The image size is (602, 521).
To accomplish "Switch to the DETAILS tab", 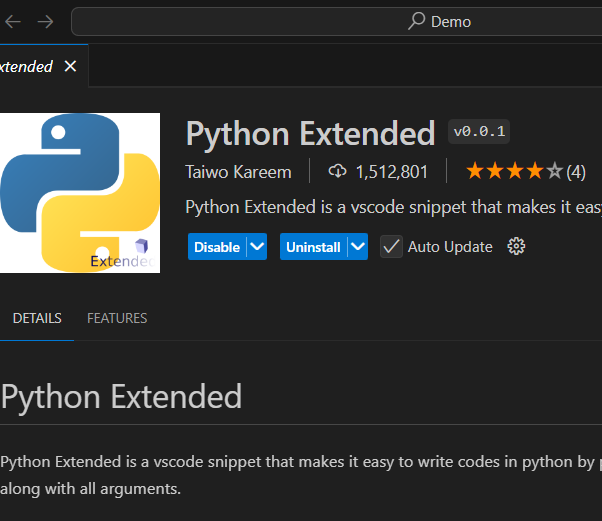I will pos(37,318).
